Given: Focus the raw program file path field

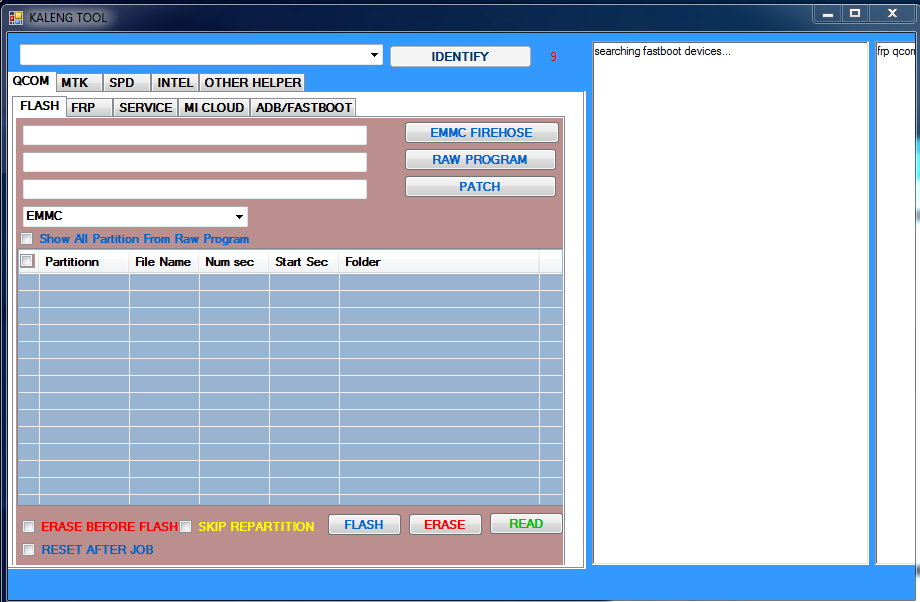Looking at the screenshot, I should coord(195,162).
